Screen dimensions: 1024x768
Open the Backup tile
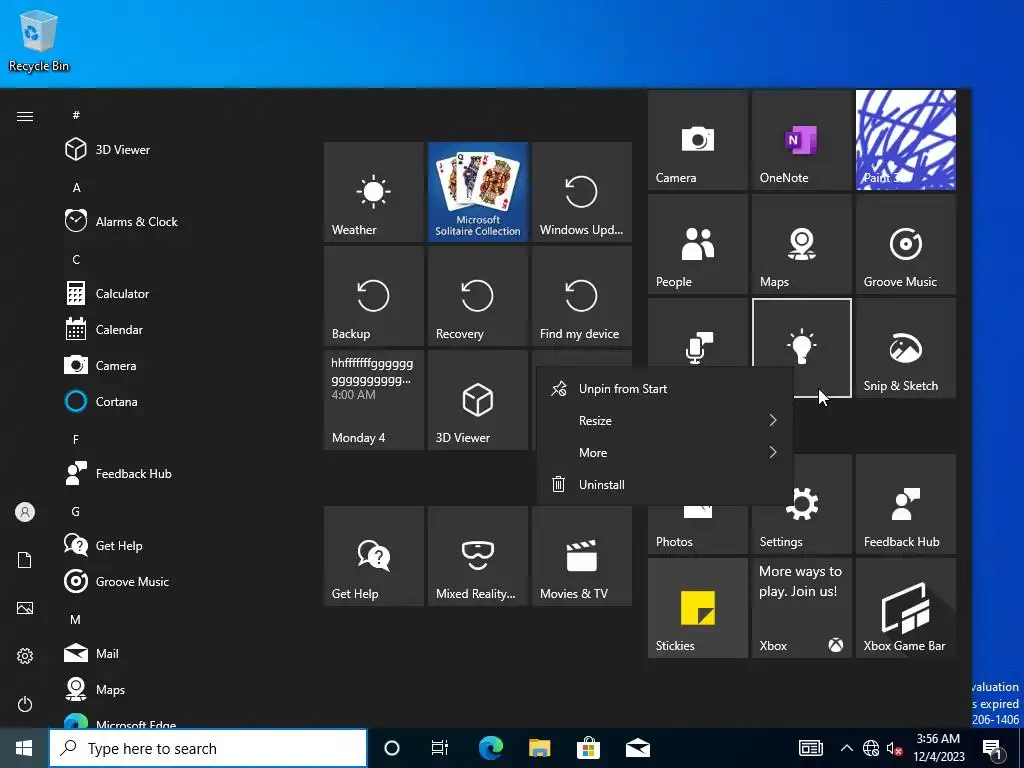coord(374,296)
